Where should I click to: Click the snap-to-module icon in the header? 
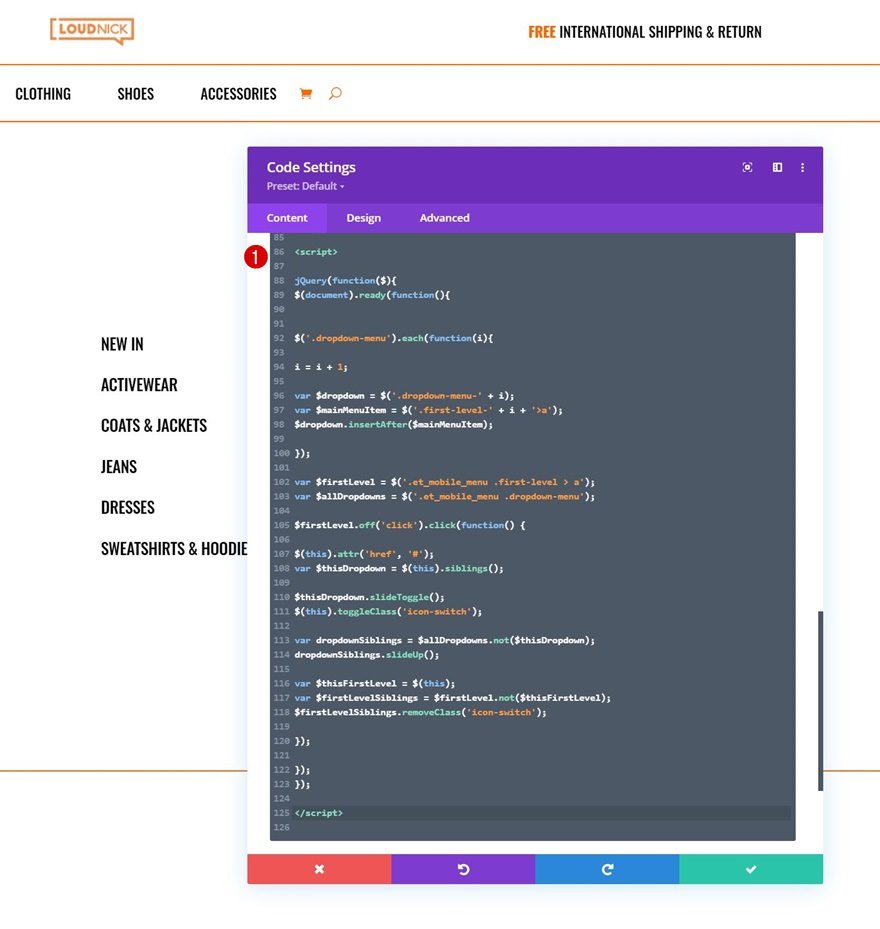coord(747,167)
